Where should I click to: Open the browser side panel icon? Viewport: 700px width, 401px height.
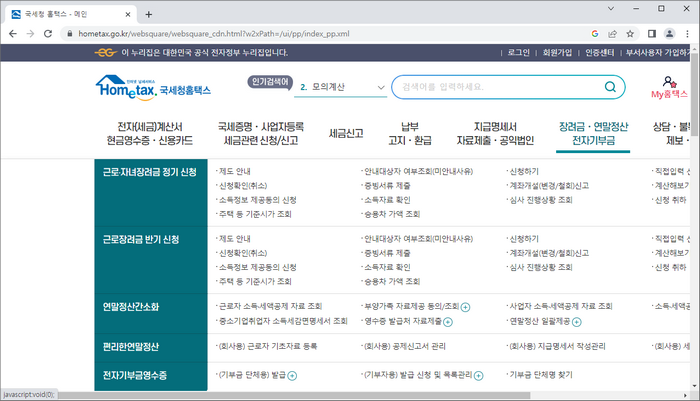tap(652, 34)
